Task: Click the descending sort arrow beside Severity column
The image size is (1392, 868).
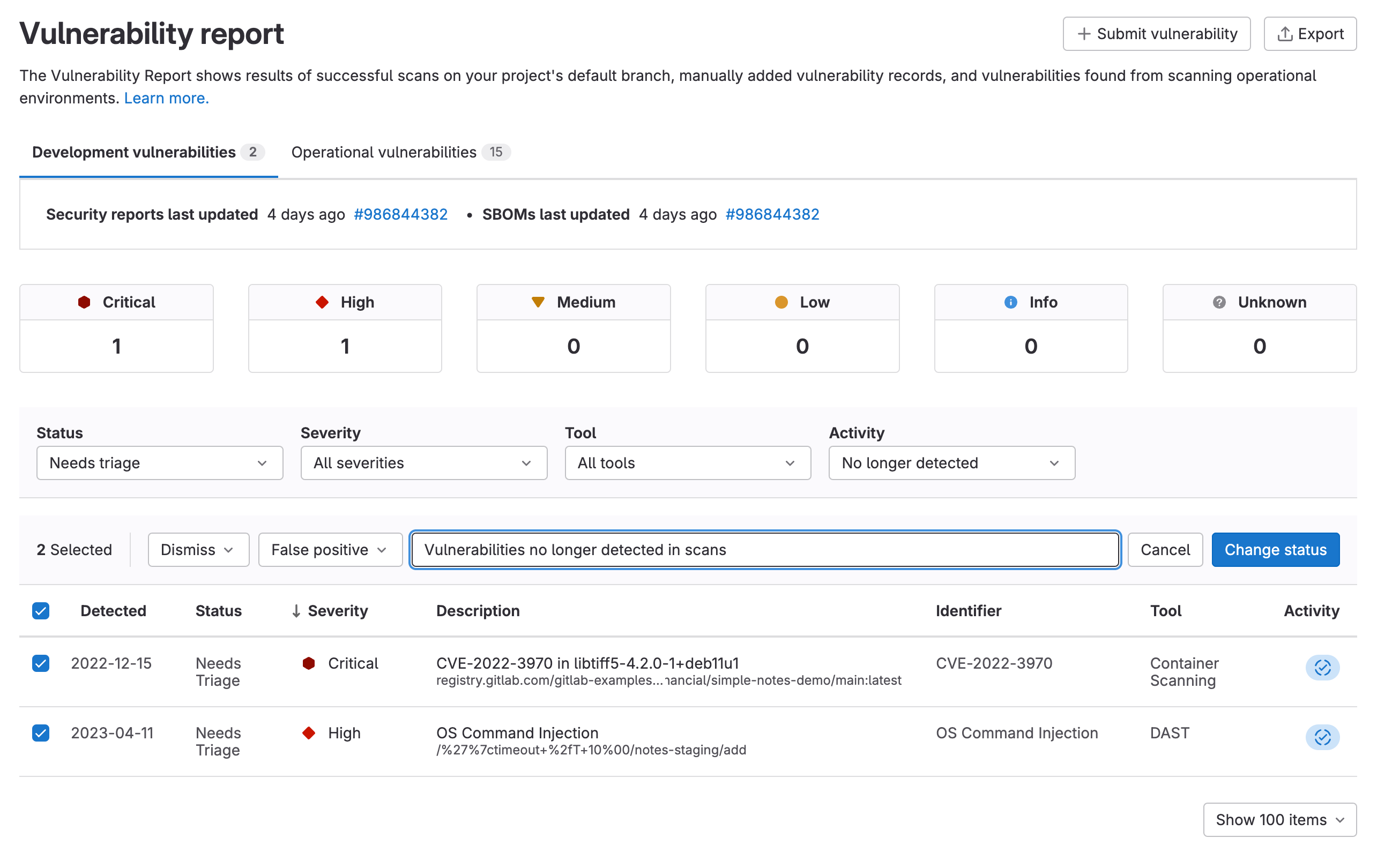Action: coord(296,611)
